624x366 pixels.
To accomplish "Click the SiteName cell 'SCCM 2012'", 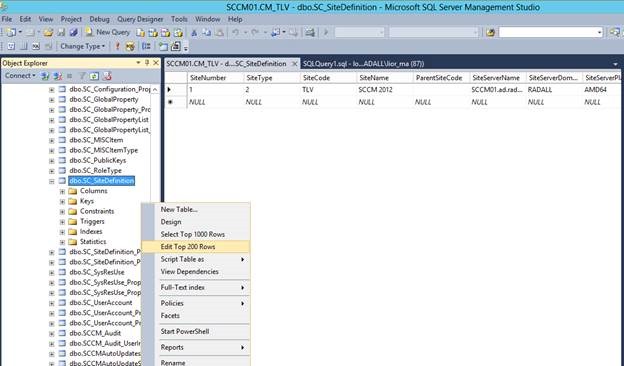I will (x=385, y=90).
